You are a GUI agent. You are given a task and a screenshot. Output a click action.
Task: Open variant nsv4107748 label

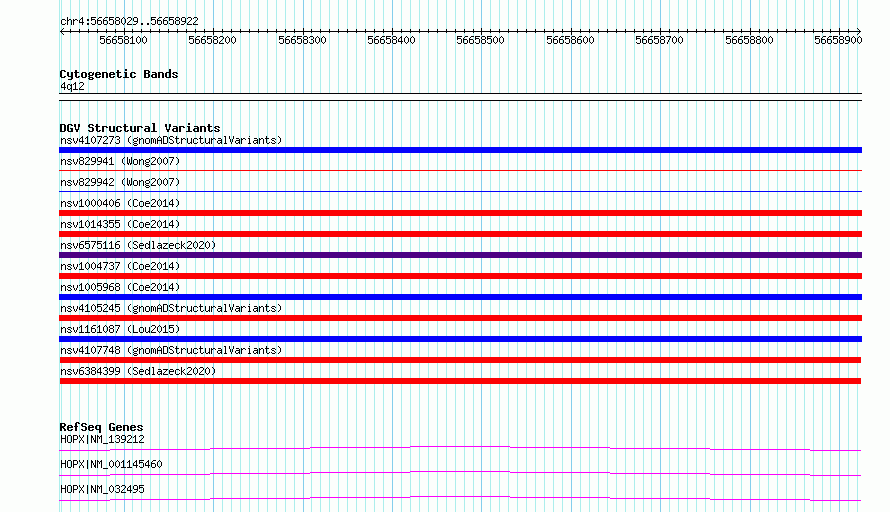[x=171, y=350]
